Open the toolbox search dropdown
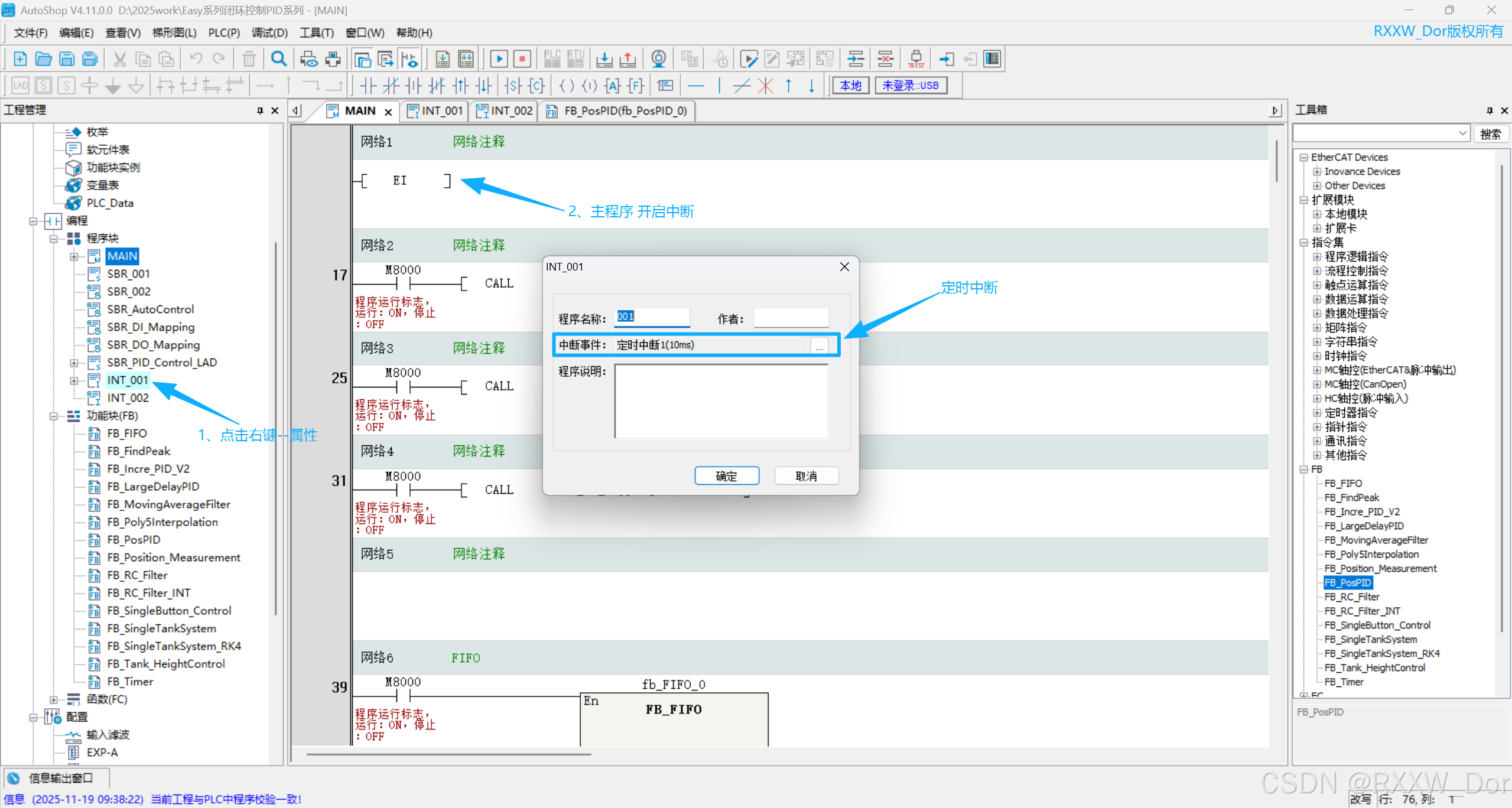 [1463, 133]
